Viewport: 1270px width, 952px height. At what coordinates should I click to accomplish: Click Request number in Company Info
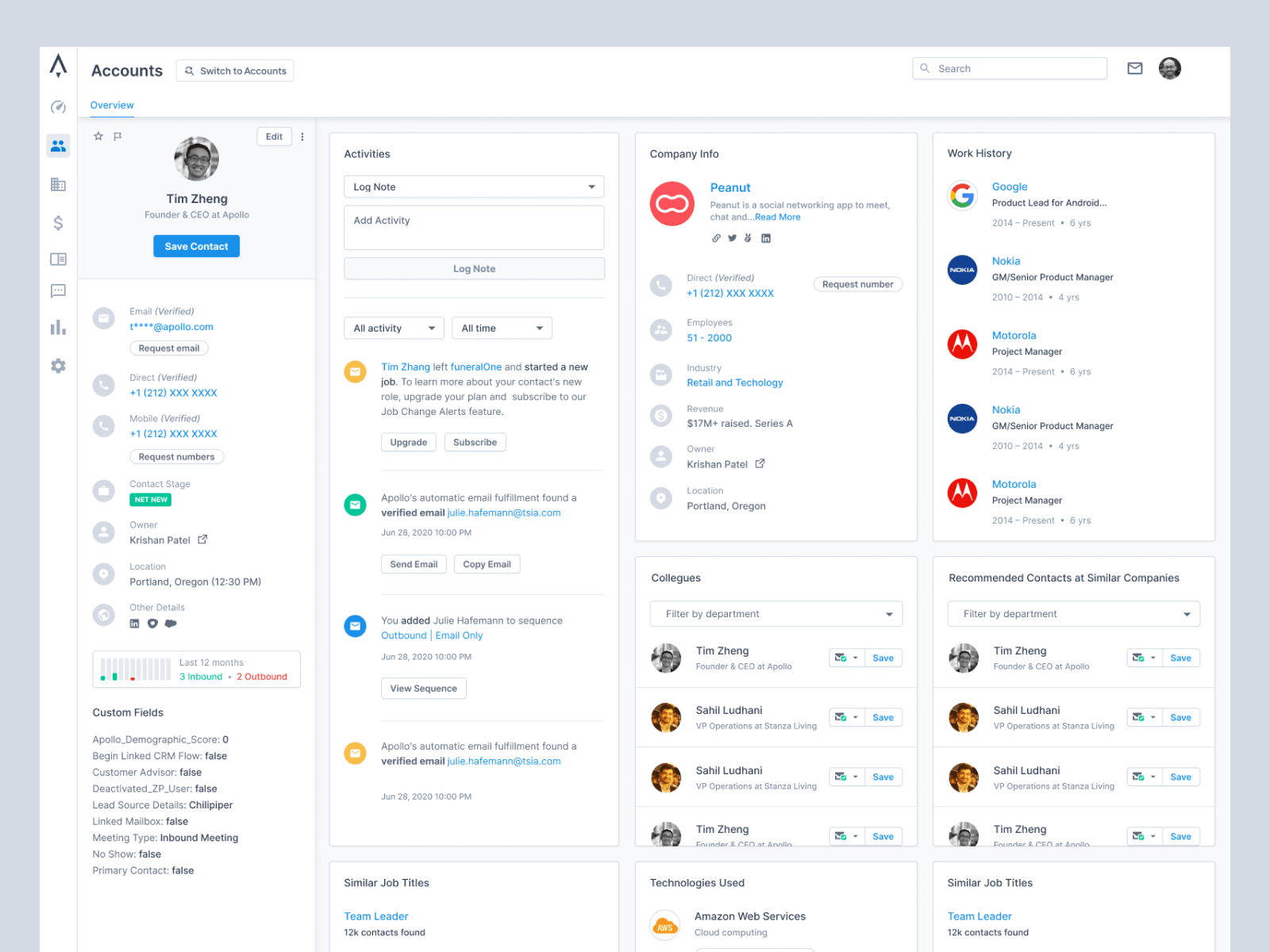click(x=858, y=284)
